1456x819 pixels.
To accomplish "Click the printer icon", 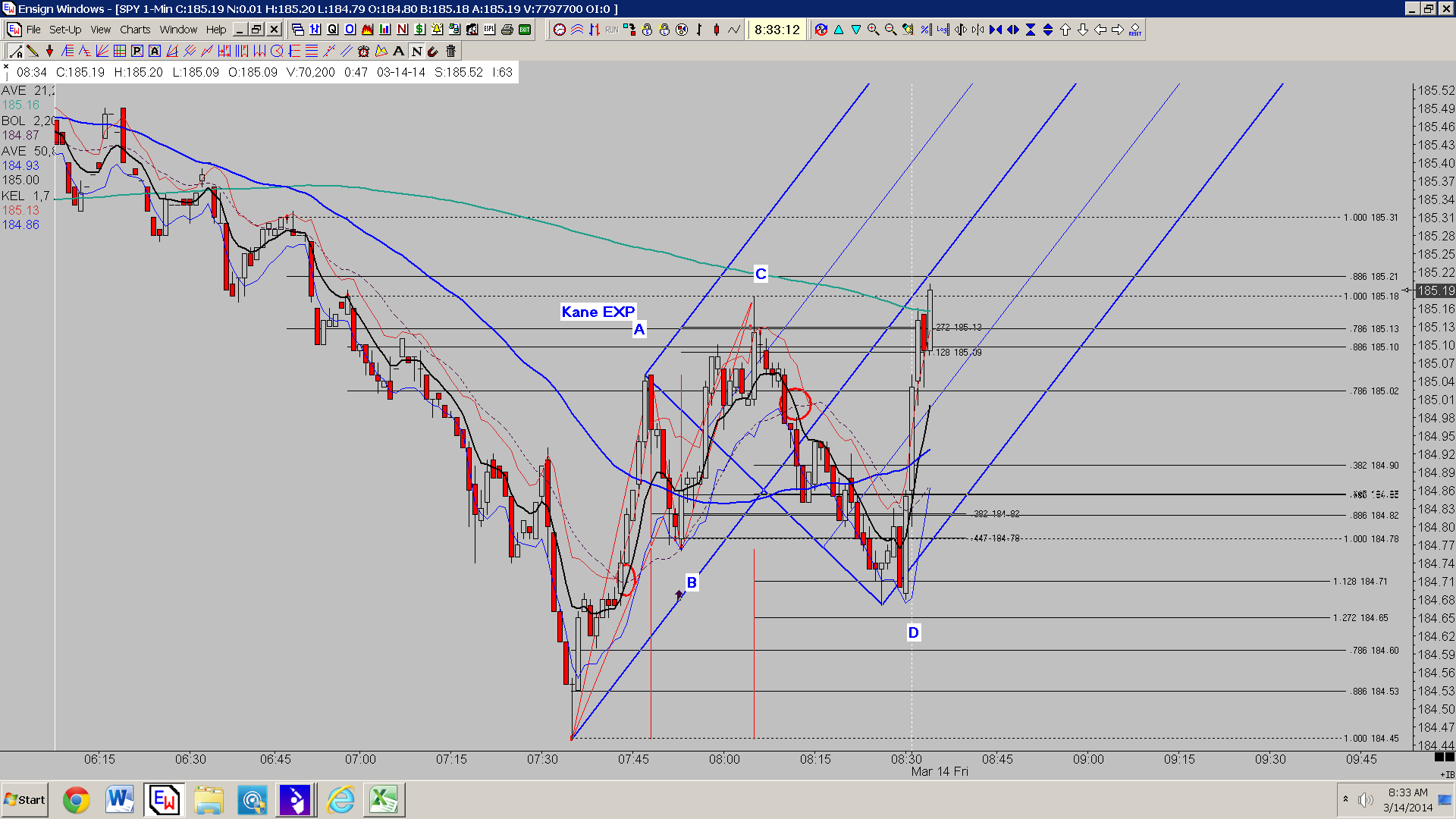I will [507, 30].
